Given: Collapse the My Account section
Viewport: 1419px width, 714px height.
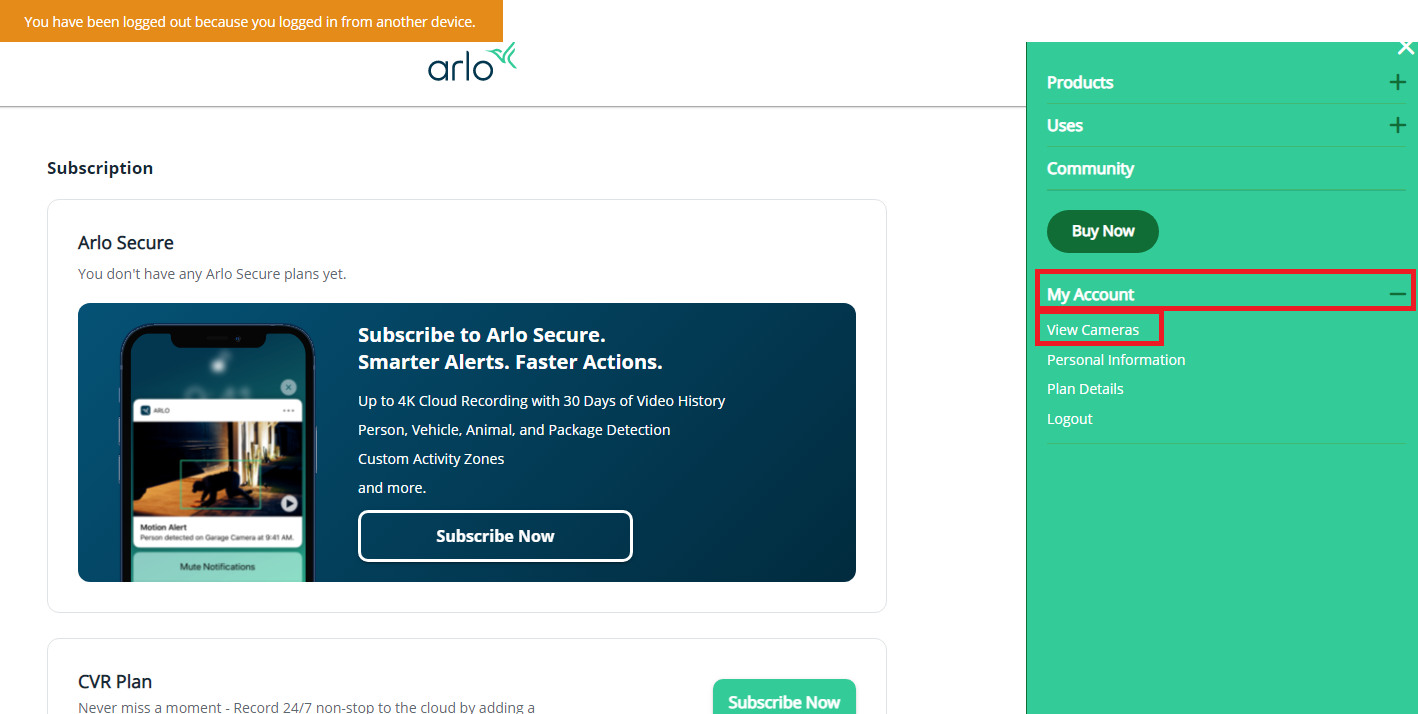Looking at the screenshot, I should pyautogui.click(x=1397, y=293).
